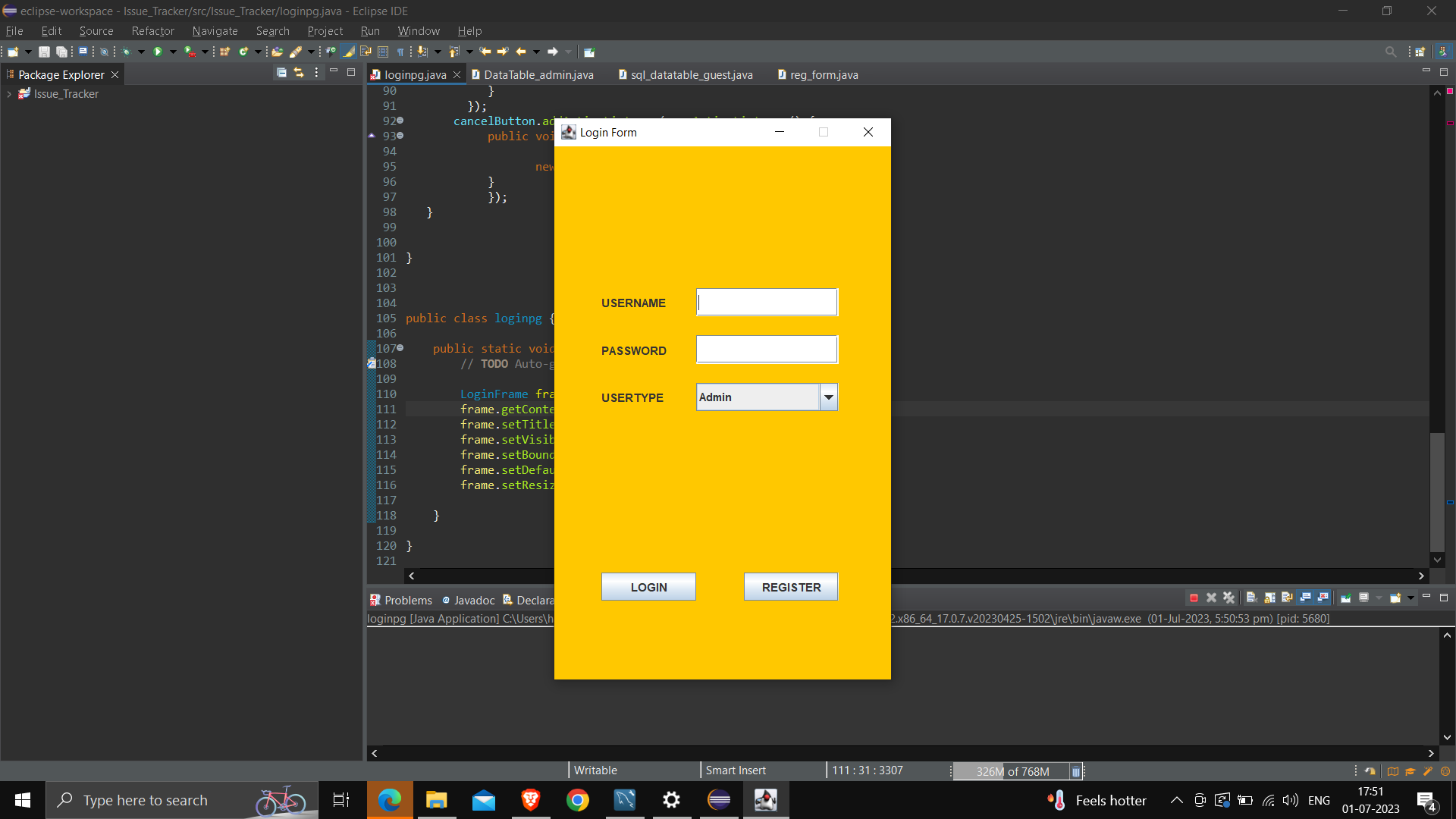The width and height of the screenshot is (1456, 819).
Task: Open the New Java Class wizard
Action: pos(241,52)
